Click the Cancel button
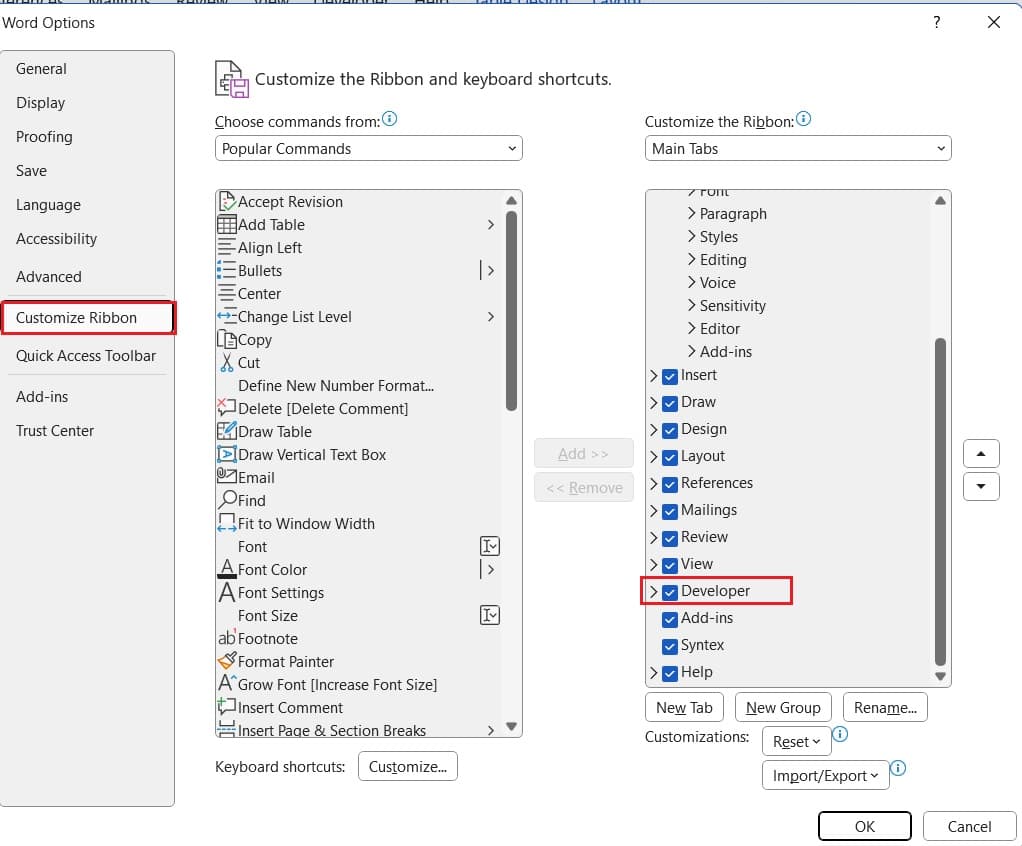 (969, 826)
